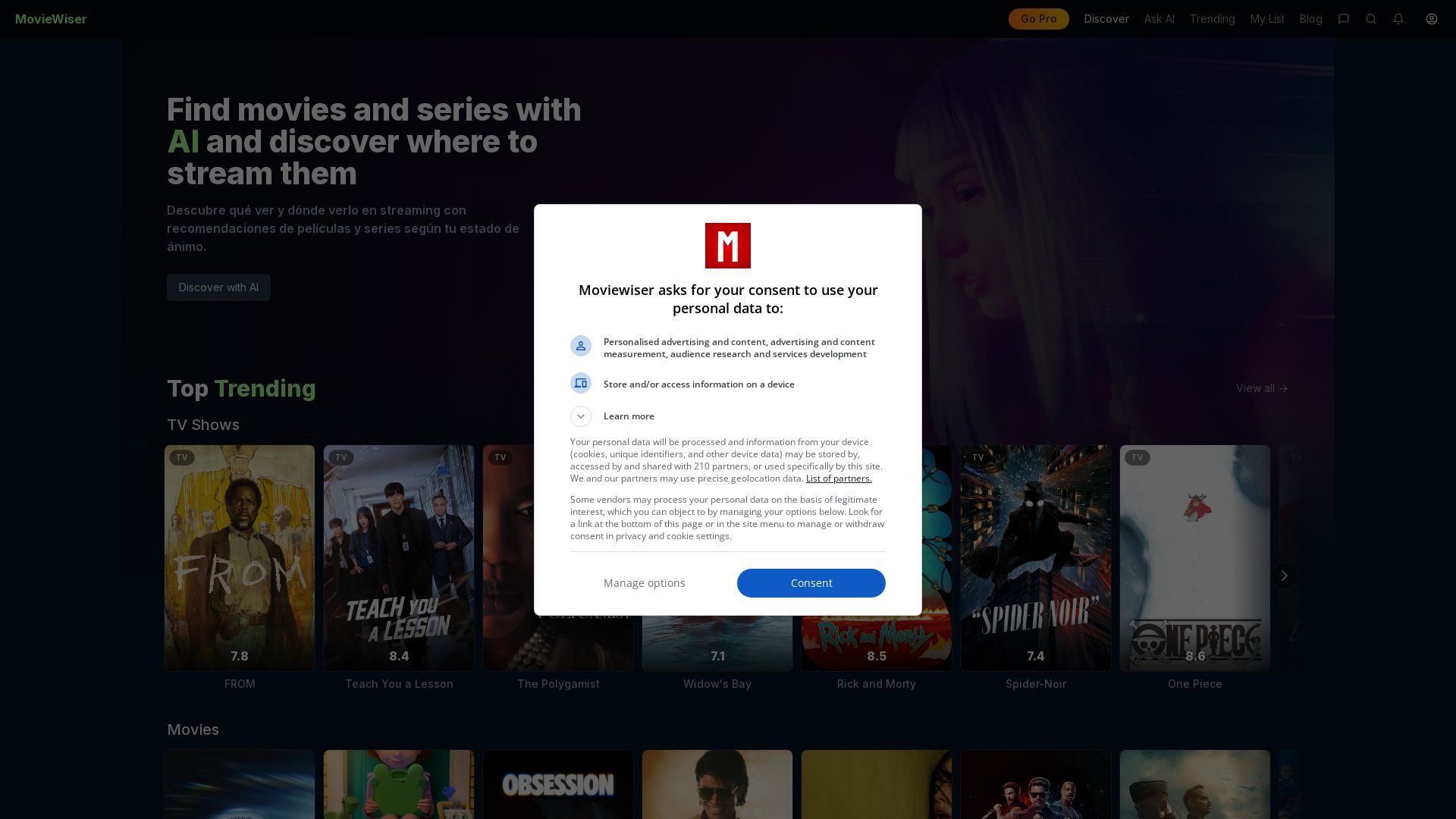Open the notifications bell icon
1456x819 pixels.
click(1398, 19)
